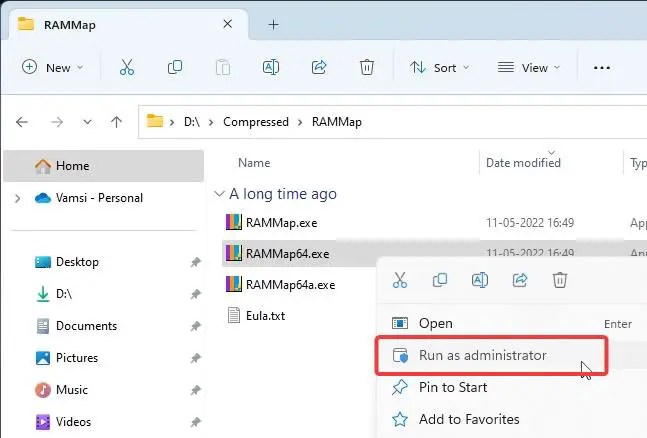The height and width of the screenshot is (438, 647).
Task: Click the pin icon beside Pictures
Action: click(x=196, y=358)
